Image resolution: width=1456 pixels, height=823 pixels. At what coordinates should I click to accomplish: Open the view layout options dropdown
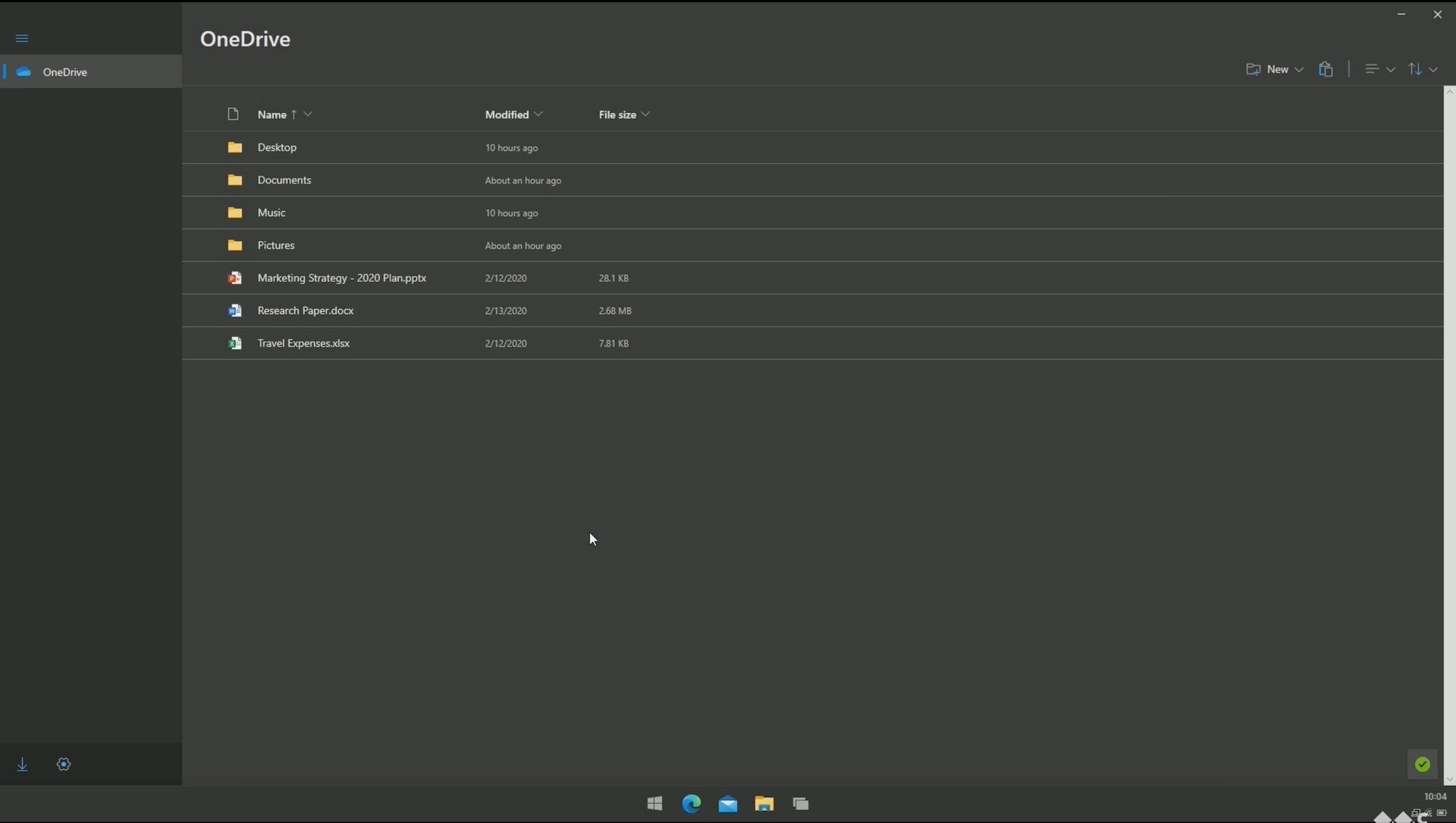tap(1379, 69)
